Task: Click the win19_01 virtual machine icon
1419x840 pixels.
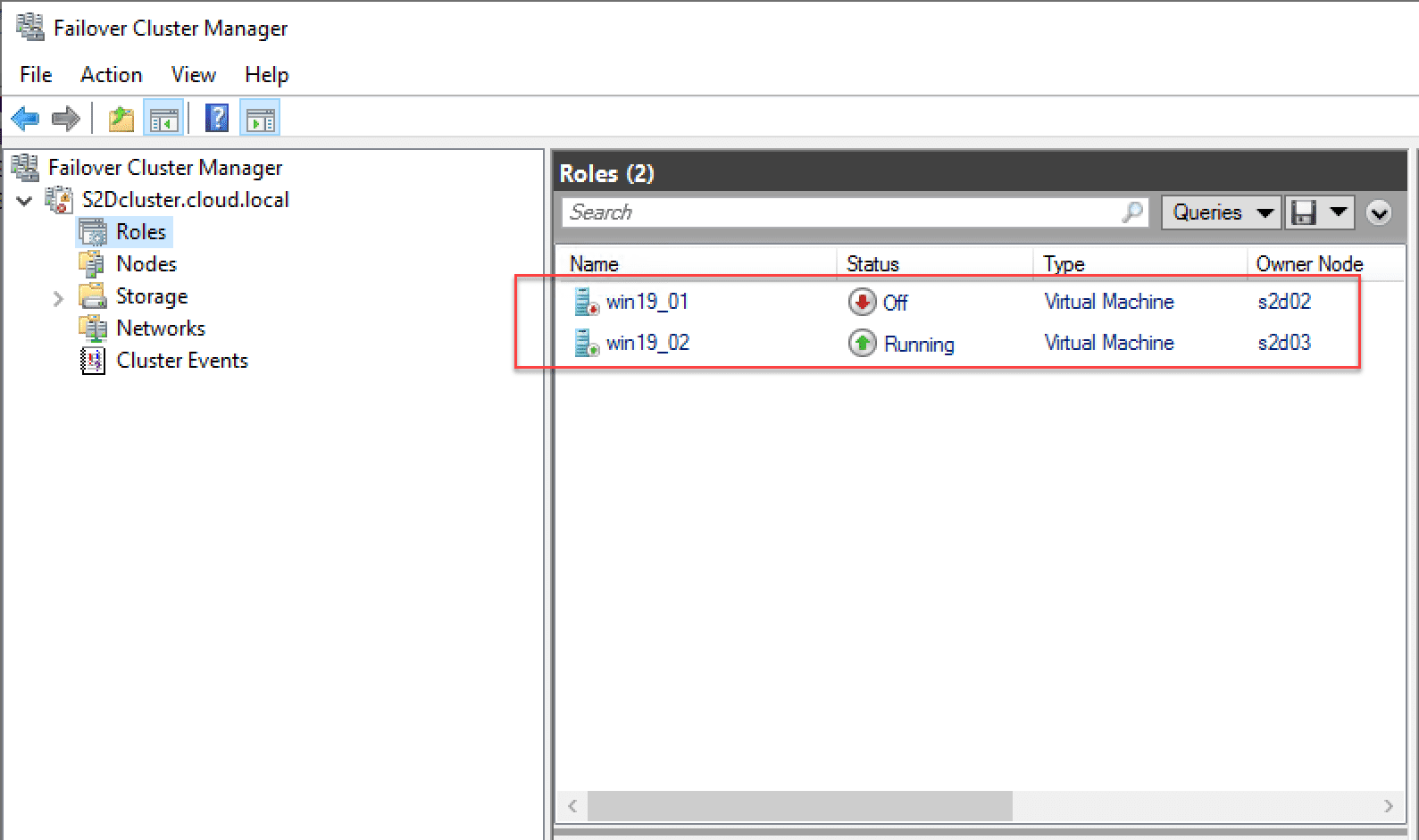Action: point(587,302)
